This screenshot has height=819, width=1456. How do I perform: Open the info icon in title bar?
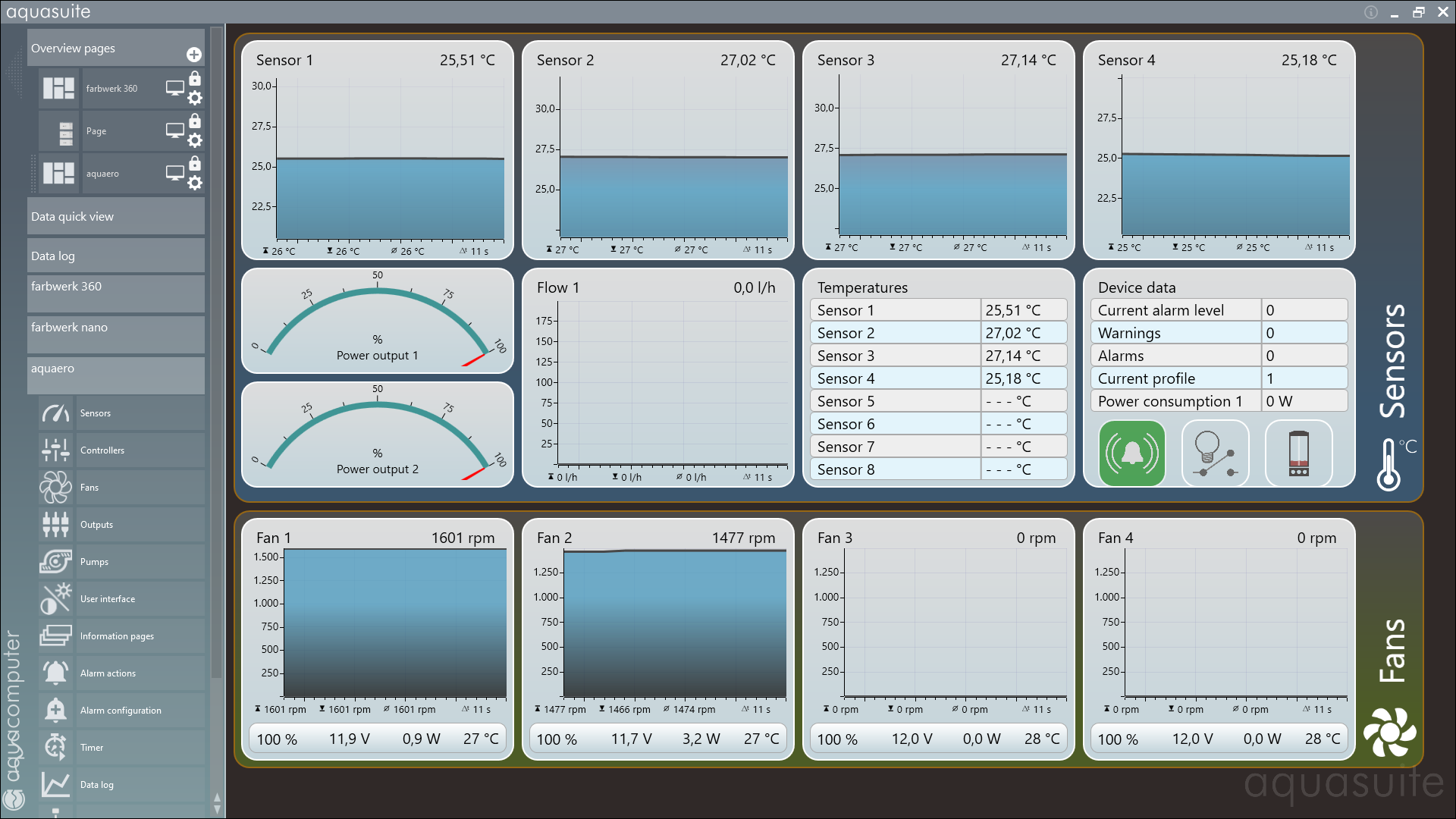(1371, 12)
